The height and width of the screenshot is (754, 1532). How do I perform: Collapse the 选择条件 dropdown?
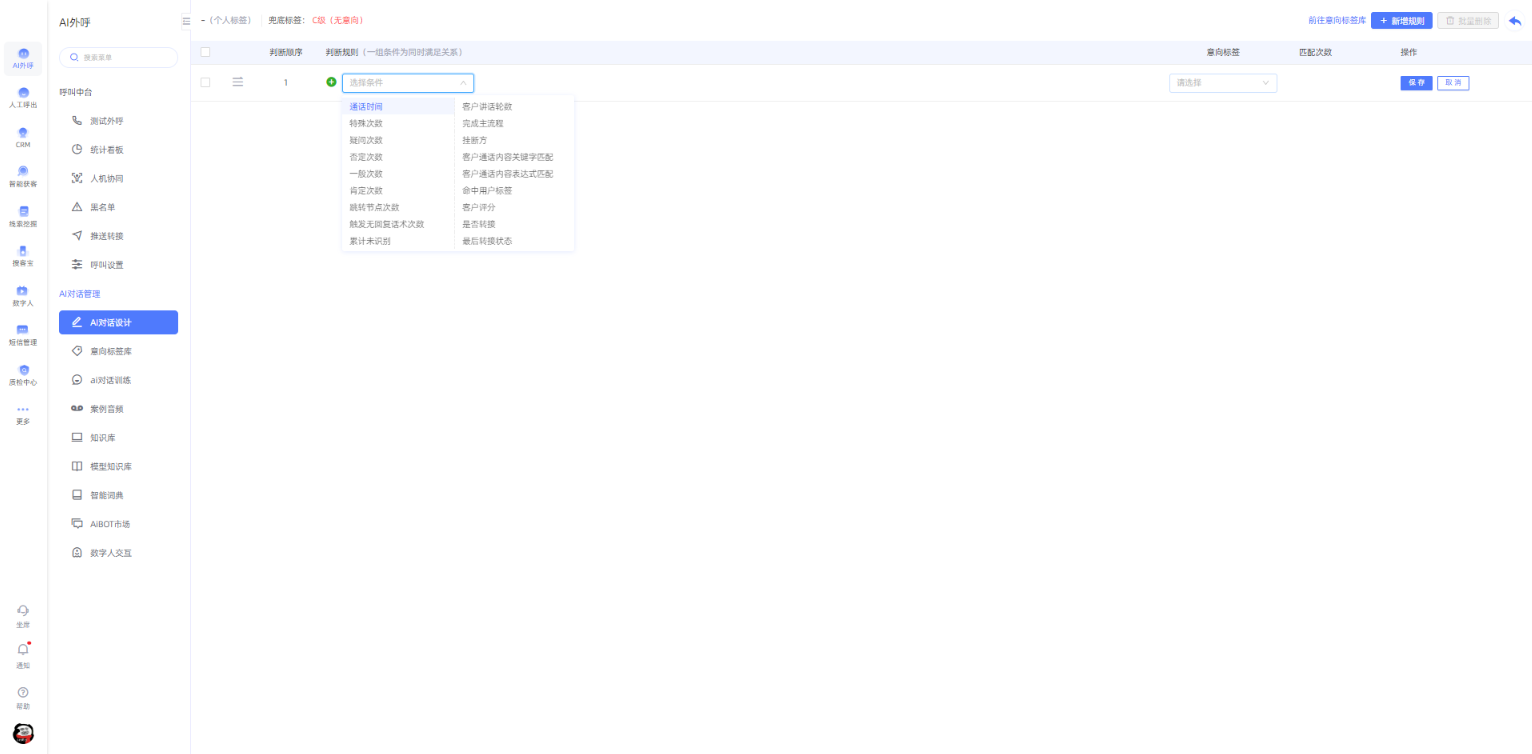point(462,83)
